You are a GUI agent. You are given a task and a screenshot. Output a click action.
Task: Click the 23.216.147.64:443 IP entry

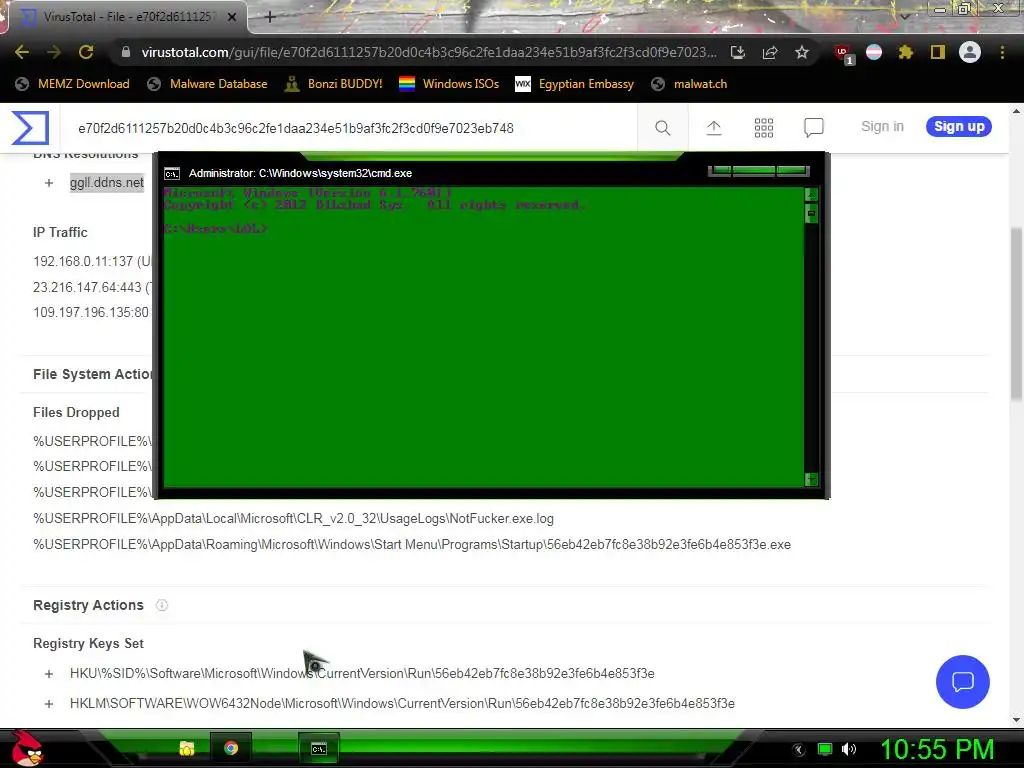click(92, 287)
